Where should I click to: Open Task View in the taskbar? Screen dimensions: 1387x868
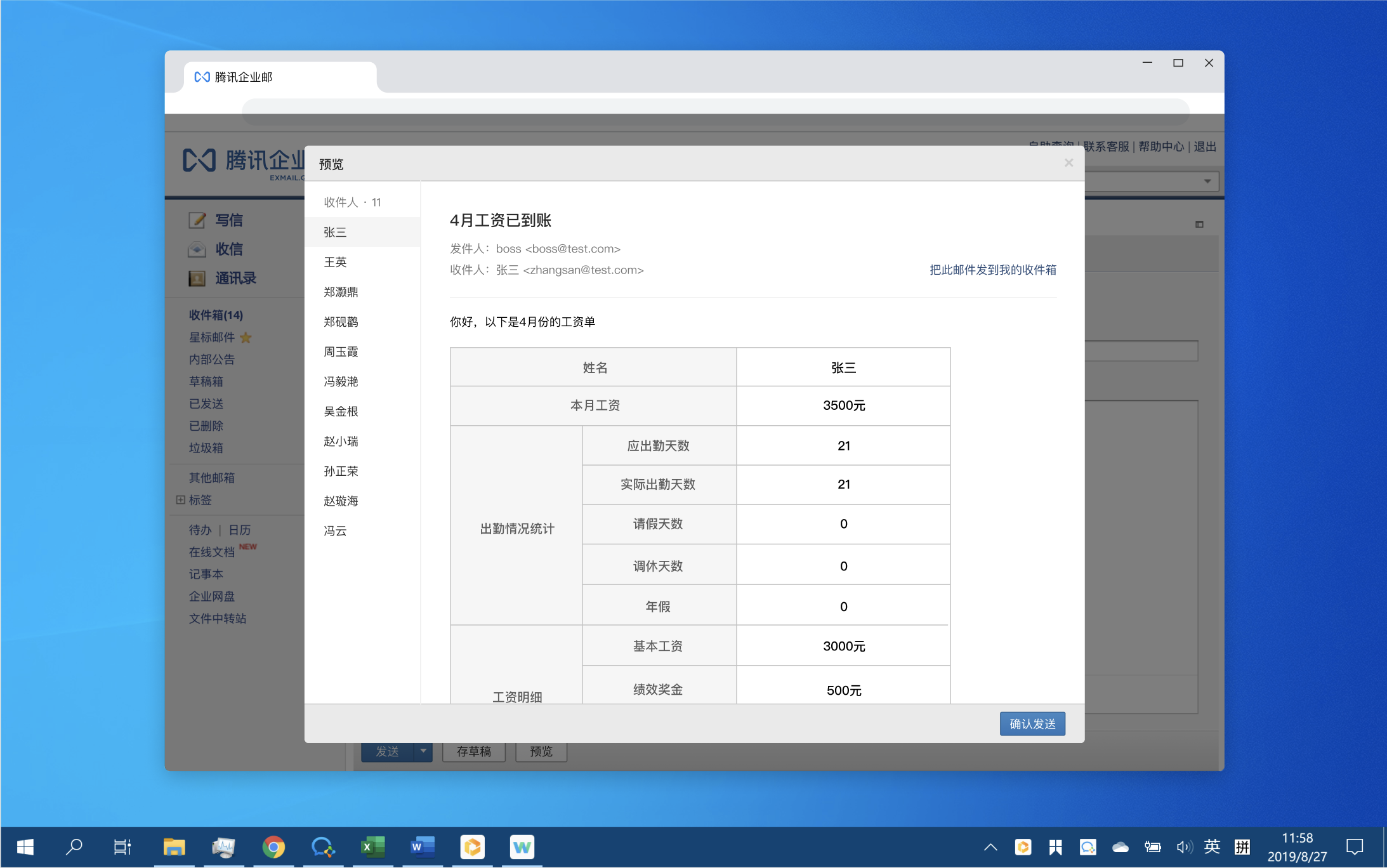(x=122, y=847)
